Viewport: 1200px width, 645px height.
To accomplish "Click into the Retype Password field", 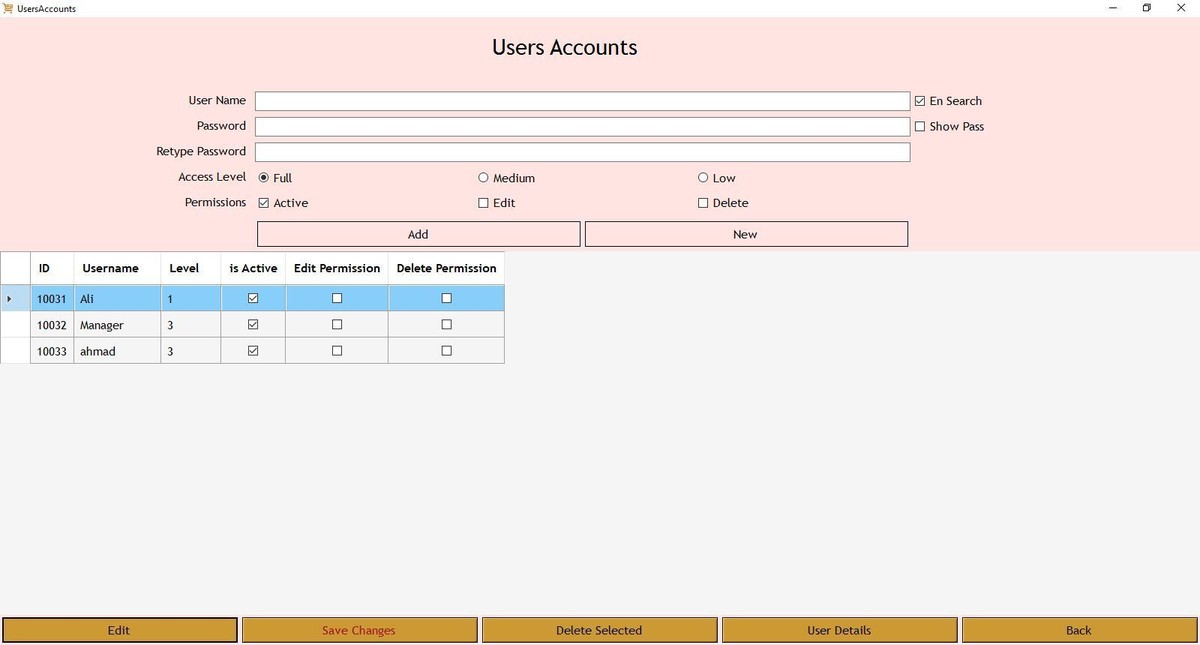I will [582, 152].
